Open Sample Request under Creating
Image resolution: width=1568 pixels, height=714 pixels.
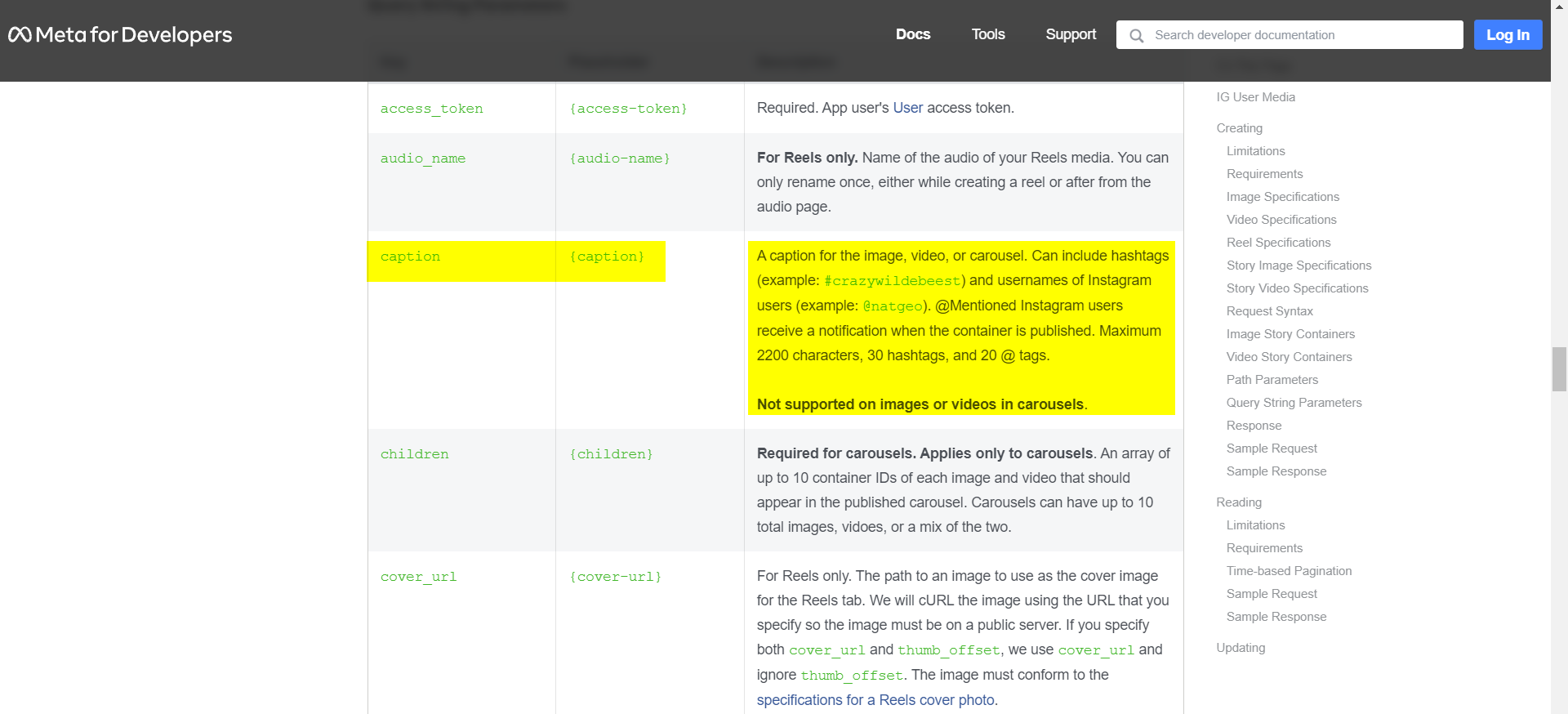[1272, 448]
